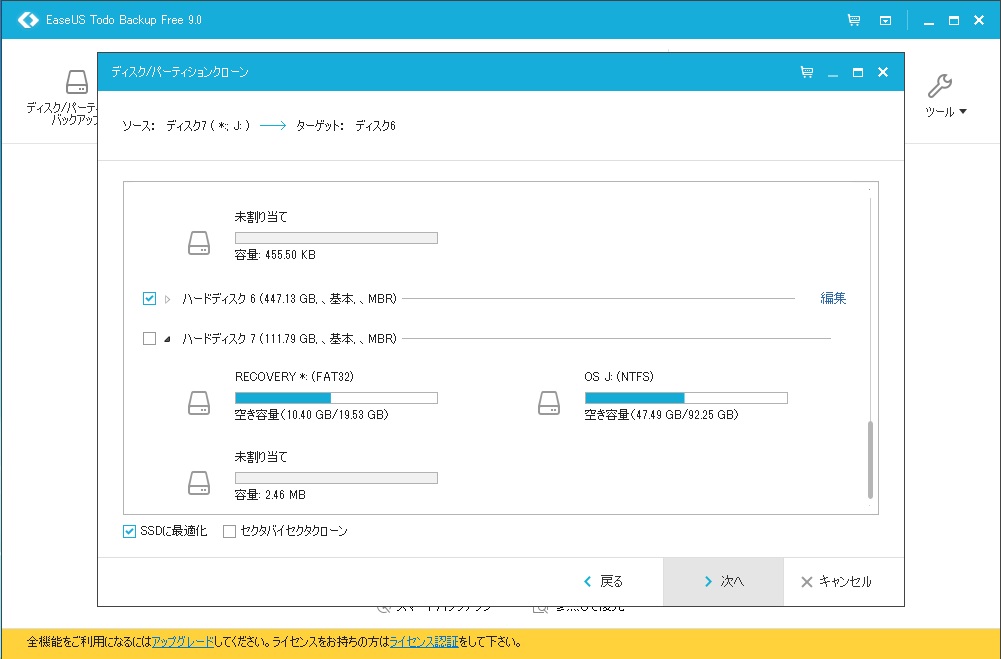Click 編集 link for hard disk 6
This screenshot has width=1001, height=659.
(x=833, y=298)
